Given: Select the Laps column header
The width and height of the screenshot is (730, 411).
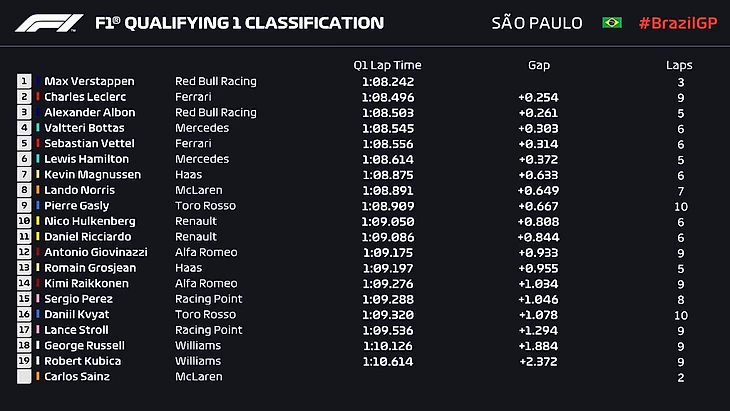Looking at the screenshot, I should point(679,65).
